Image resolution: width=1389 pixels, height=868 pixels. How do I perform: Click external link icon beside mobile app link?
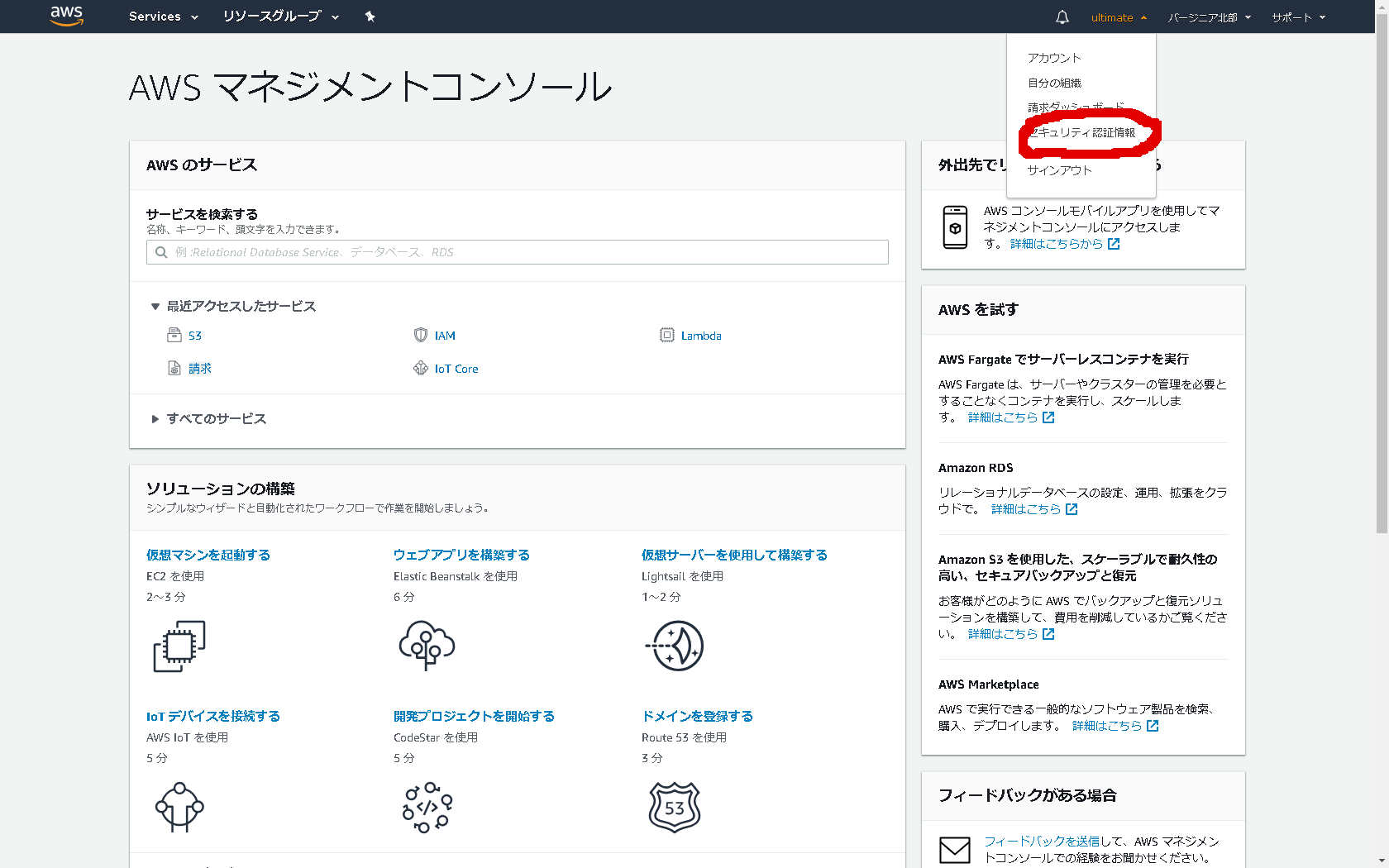click(x=1114, y=244)
